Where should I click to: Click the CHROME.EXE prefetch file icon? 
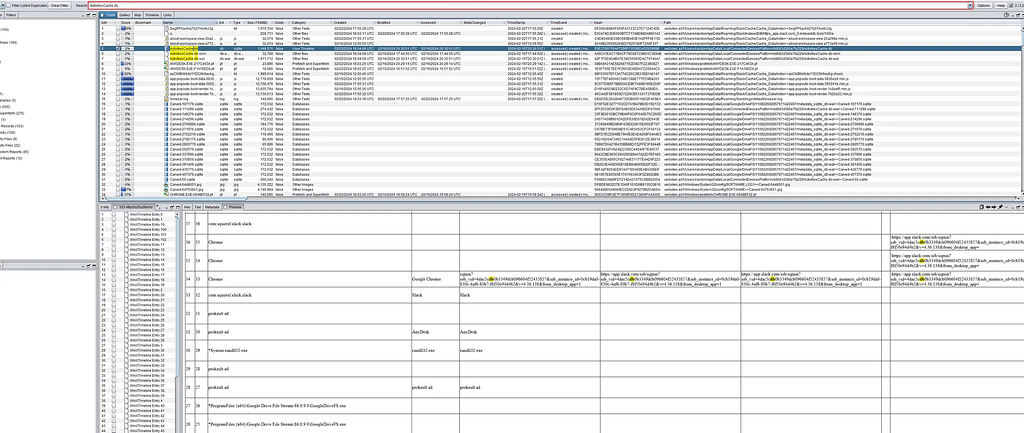coord(166,194)
